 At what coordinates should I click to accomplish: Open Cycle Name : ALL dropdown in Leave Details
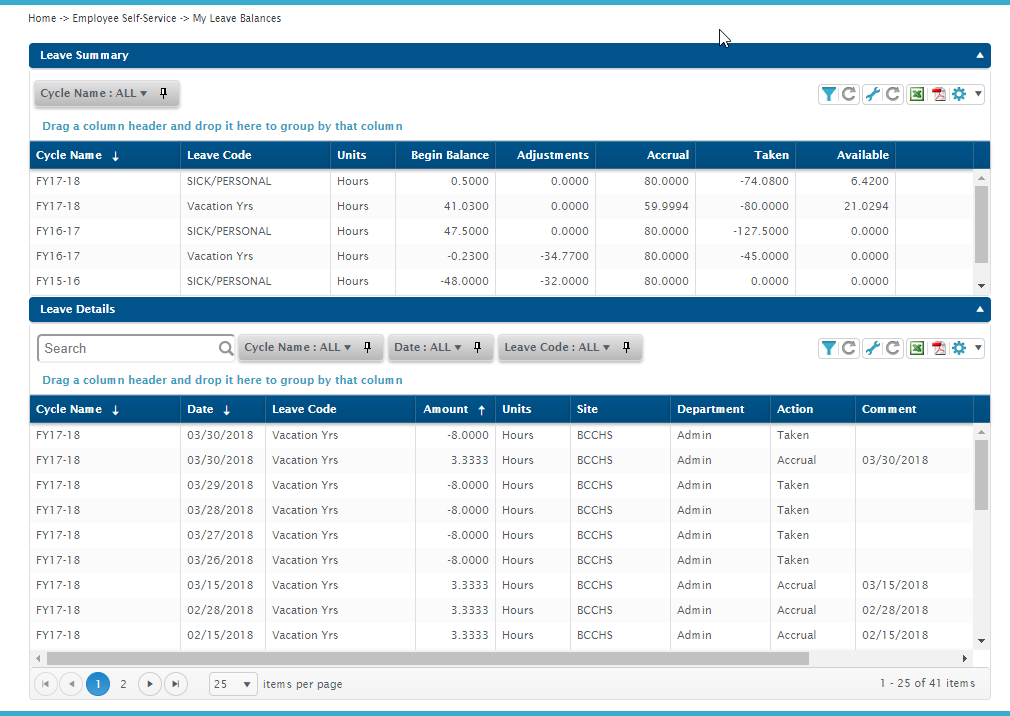[x=298, y=347]
